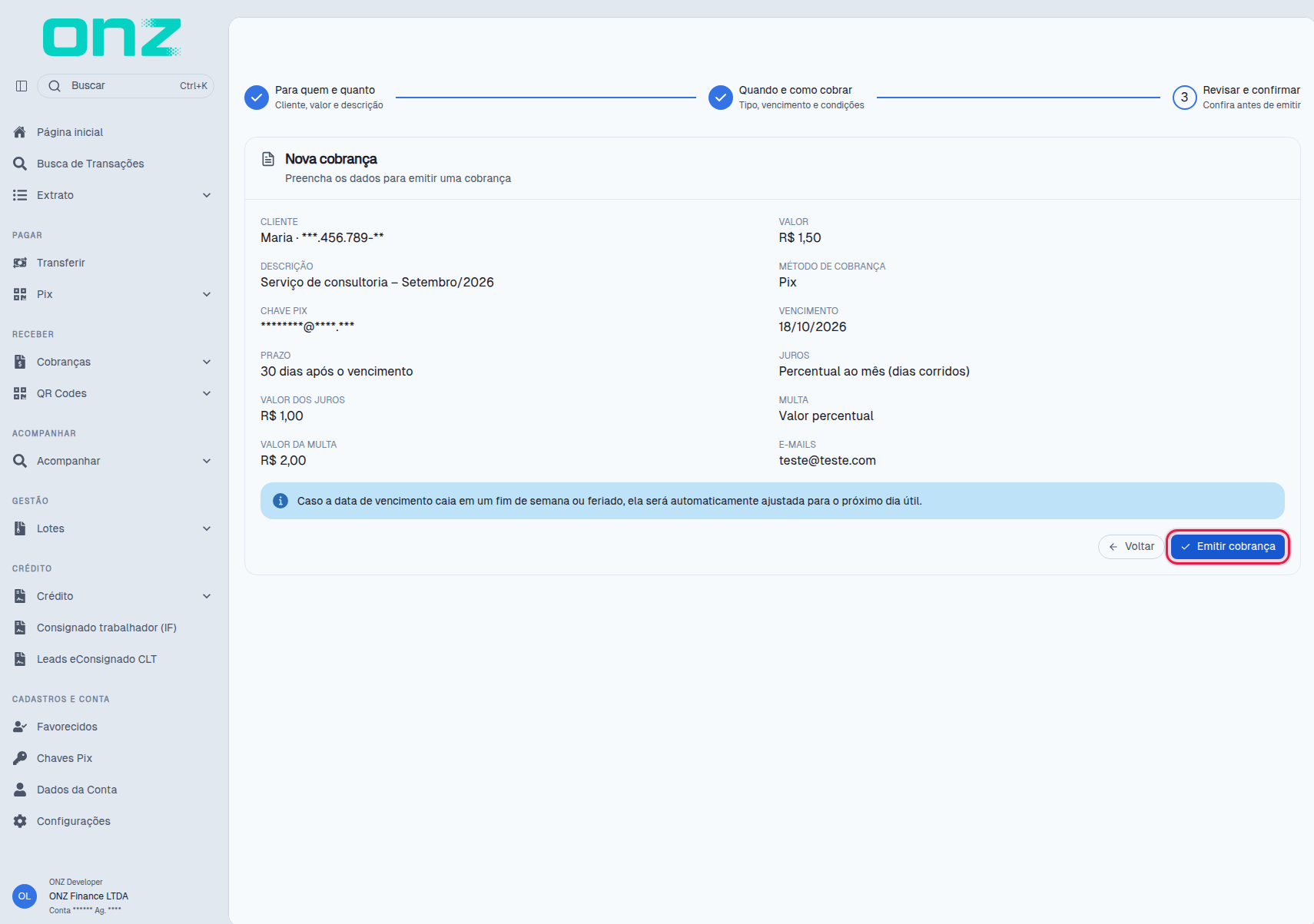The image size is (1314, 924).
Task: Open Busca de Transações magnifier icon
Action: point(20,164)
